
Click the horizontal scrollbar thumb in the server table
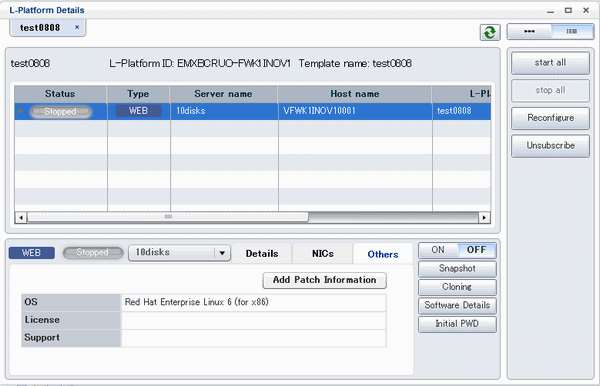[x=168, y=217]
